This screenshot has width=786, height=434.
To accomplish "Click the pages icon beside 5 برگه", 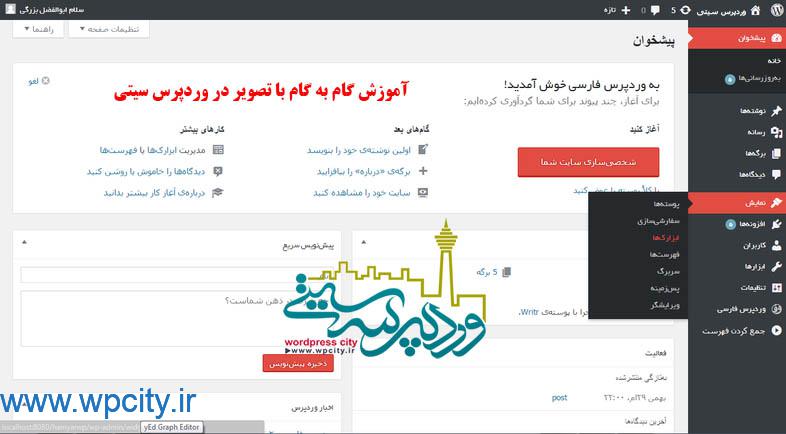I will tap(506, 272).
